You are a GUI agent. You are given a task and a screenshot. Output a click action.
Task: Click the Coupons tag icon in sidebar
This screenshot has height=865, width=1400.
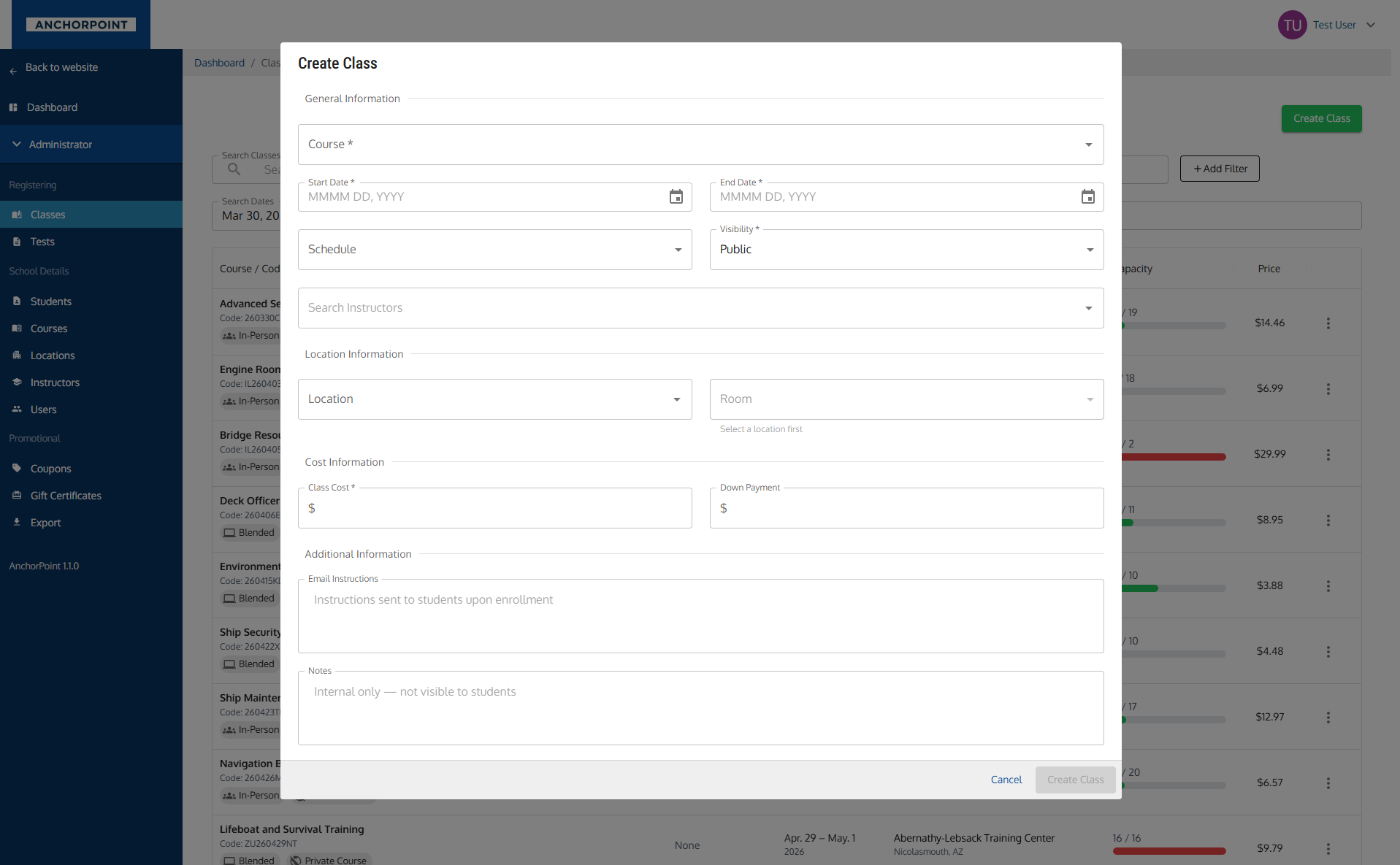17,469
